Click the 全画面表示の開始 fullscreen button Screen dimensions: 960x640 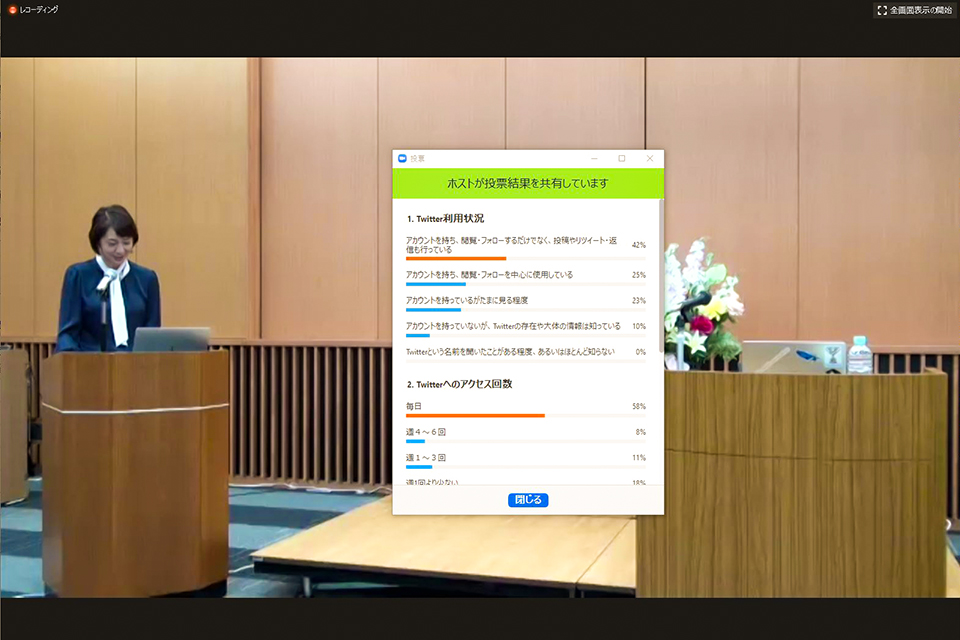[915, 10]
